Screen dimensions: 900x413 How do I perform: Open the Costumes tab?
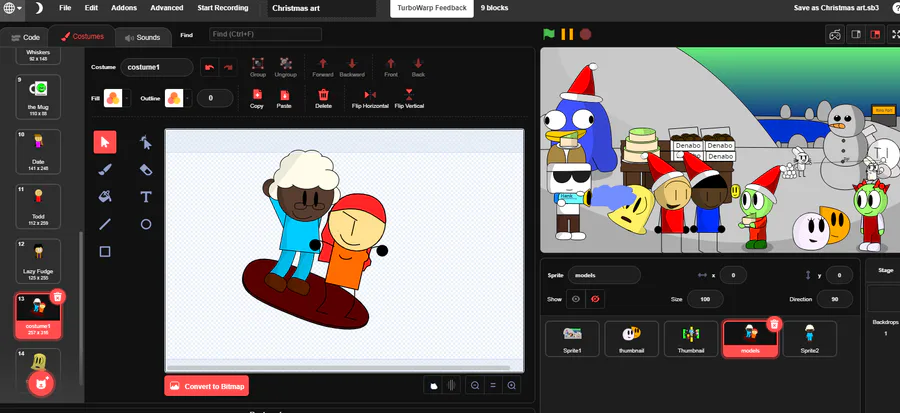[x=82, y=36]
